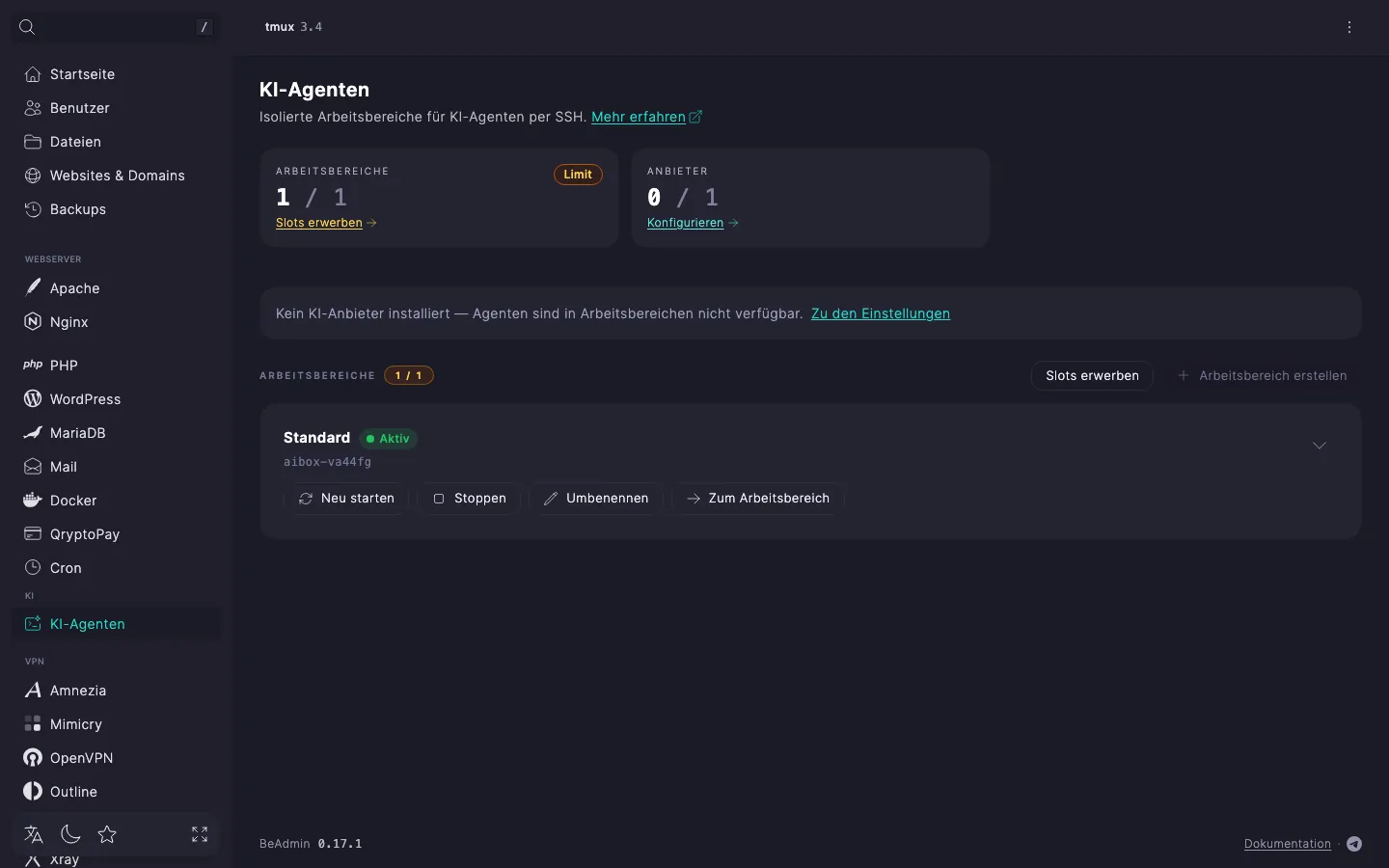This screenshot has width=1389, height=868.
Task: Click the QryptoPay card icon
Action: click(x=33, y=533)
